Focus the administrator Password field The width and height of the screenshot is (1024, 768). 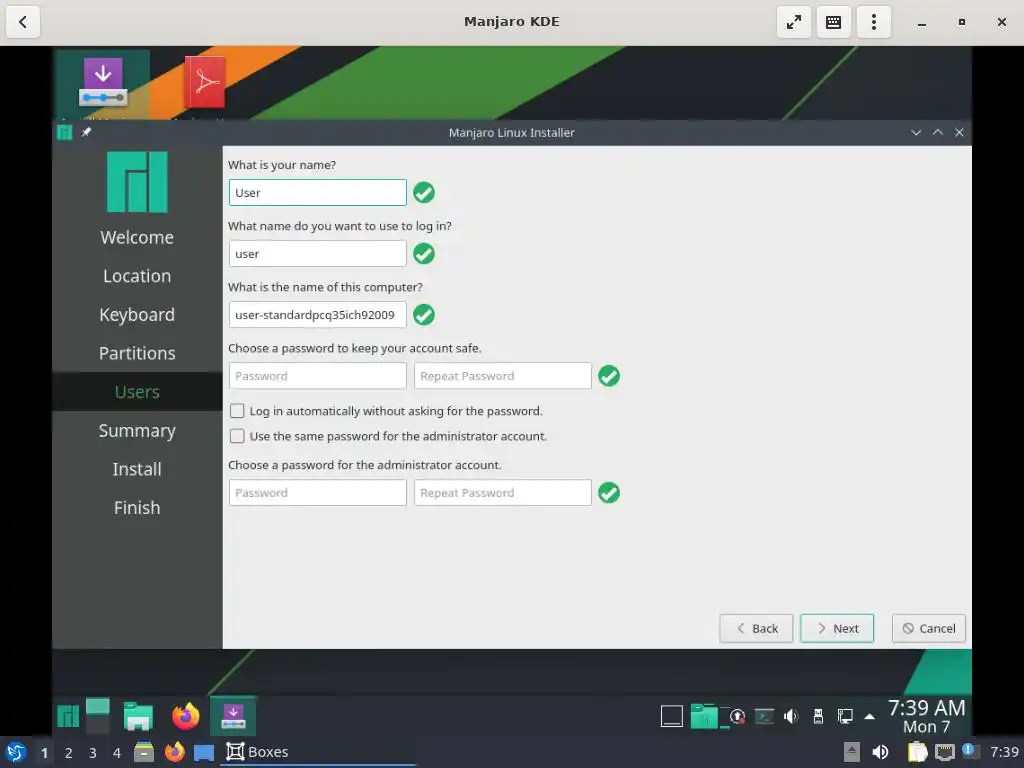click(317, 493)
